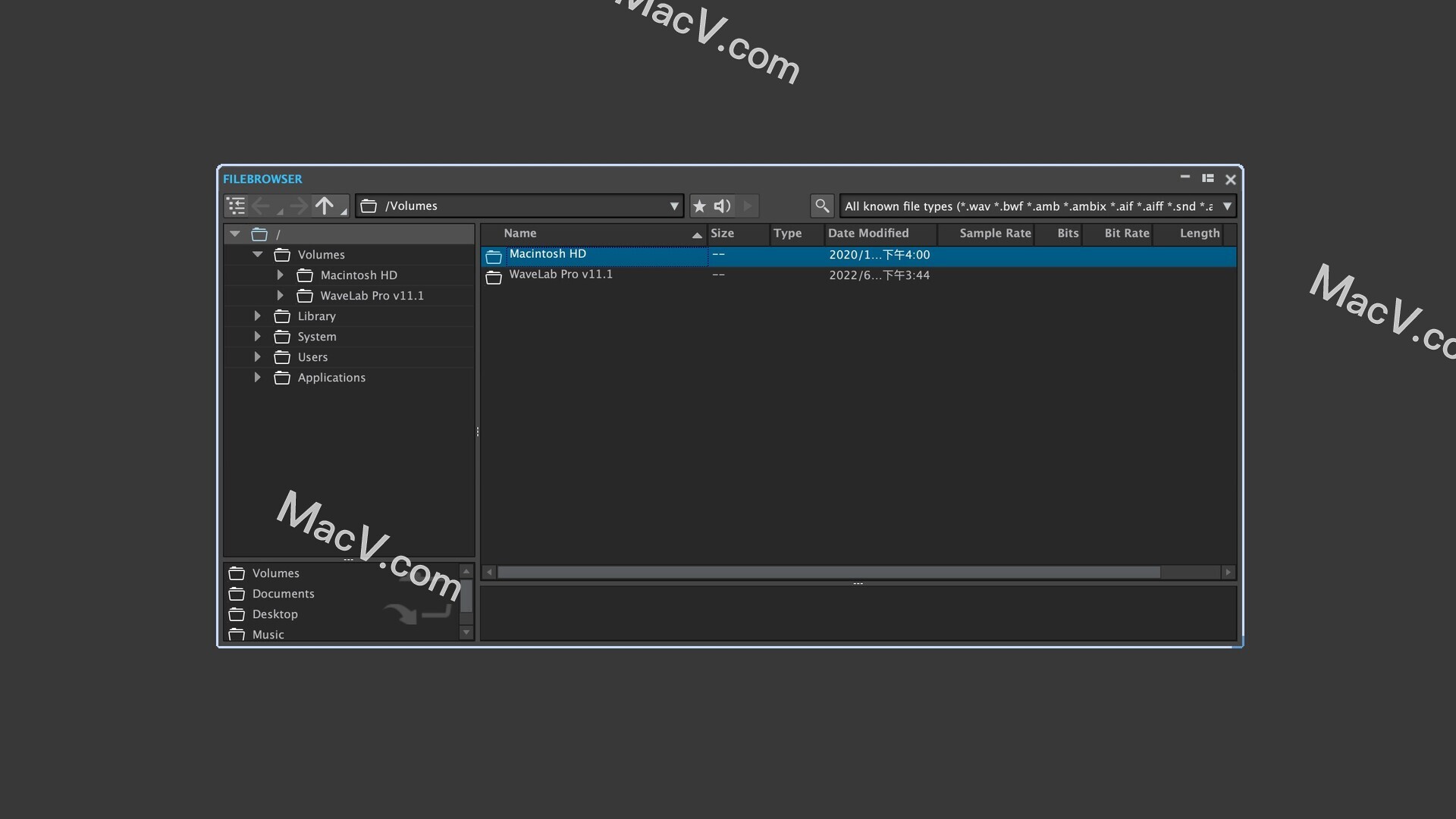Viewport: 1456px width, 819px height.
Task: Open Documents favorite folder
Action: (283, 594)
